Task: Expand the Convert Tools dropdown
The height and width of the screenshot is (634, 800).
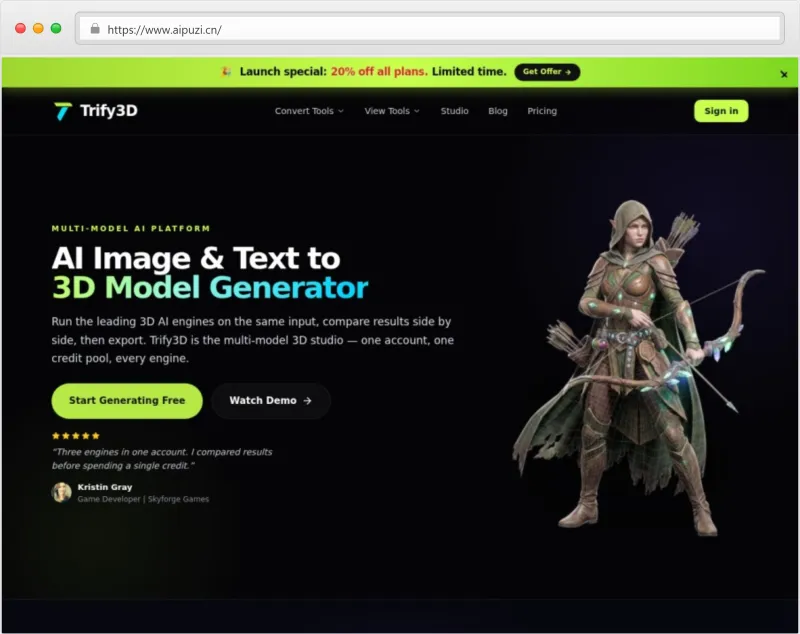Action: click(x=309, y=111)
